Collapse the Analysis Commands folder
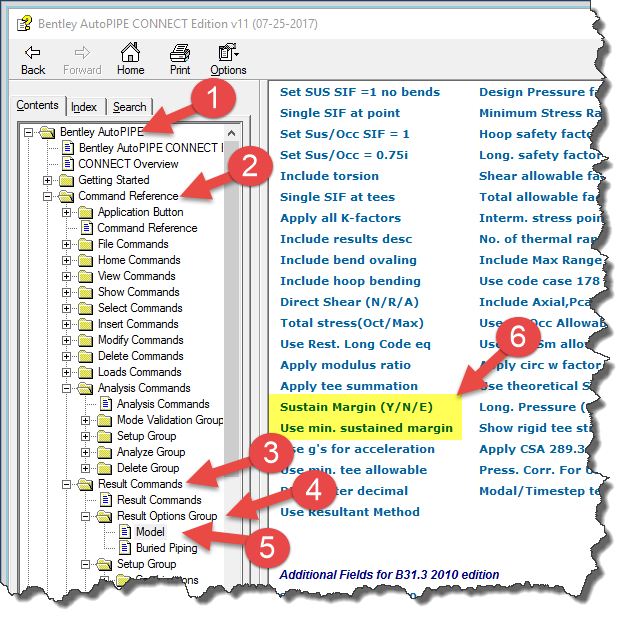This screenshot has width=633, height=623. pos(67,388)
